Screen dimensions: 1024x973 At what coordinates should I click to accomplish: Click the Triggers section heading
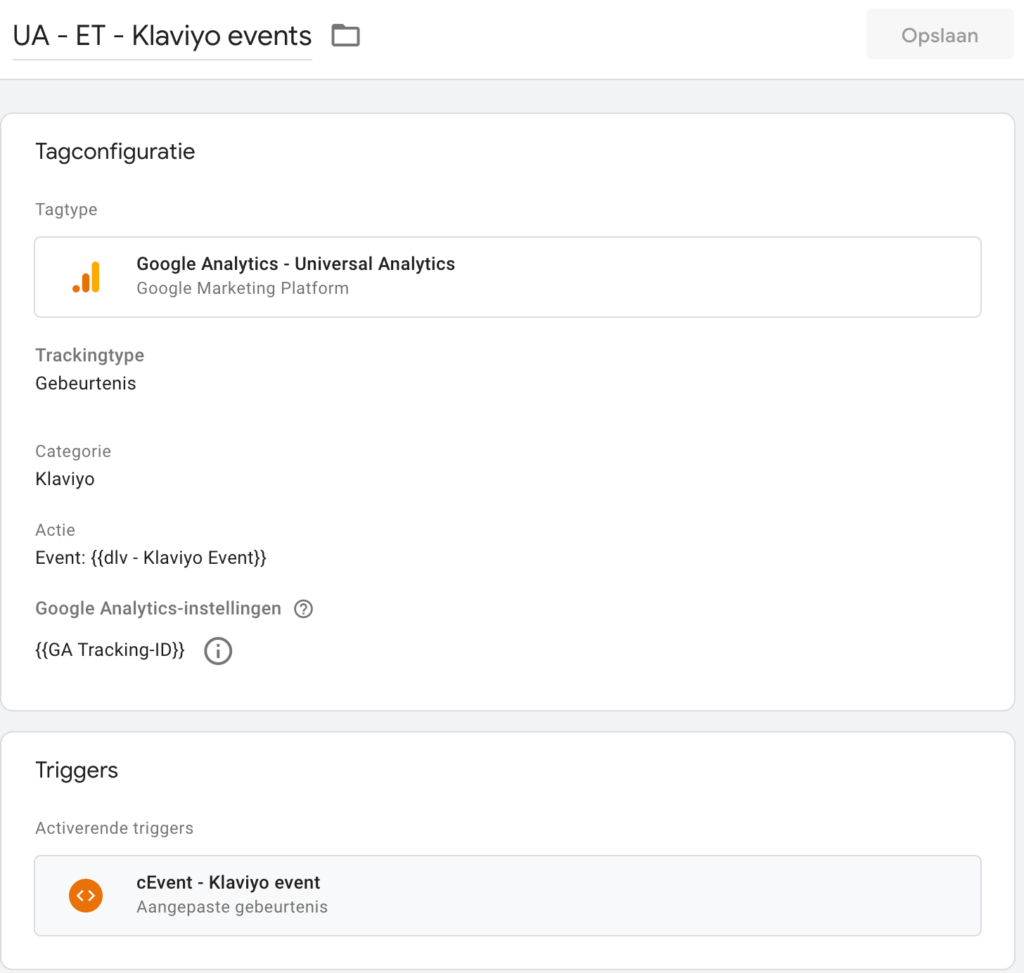77,770
